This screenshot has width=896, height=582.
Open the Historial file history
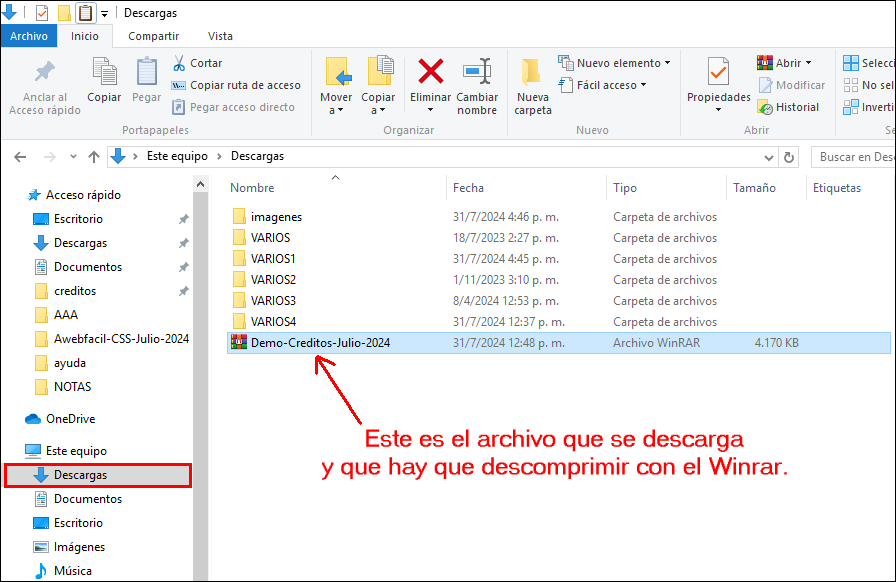click(788, 107)
